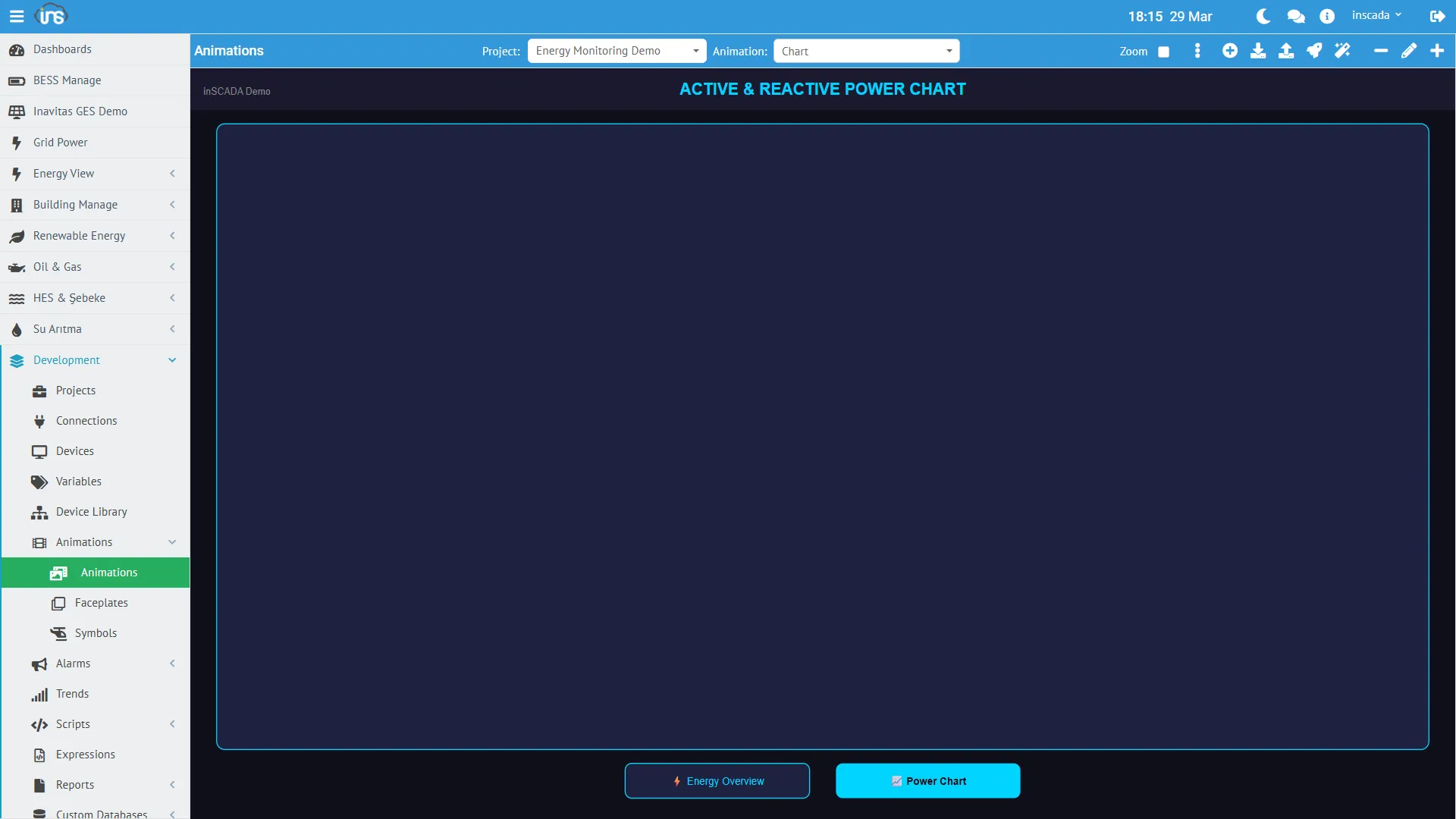The width and height of the screenshot is (1456, 819).
Task: Click the logout arrow icon
Action: [1437, 16]
